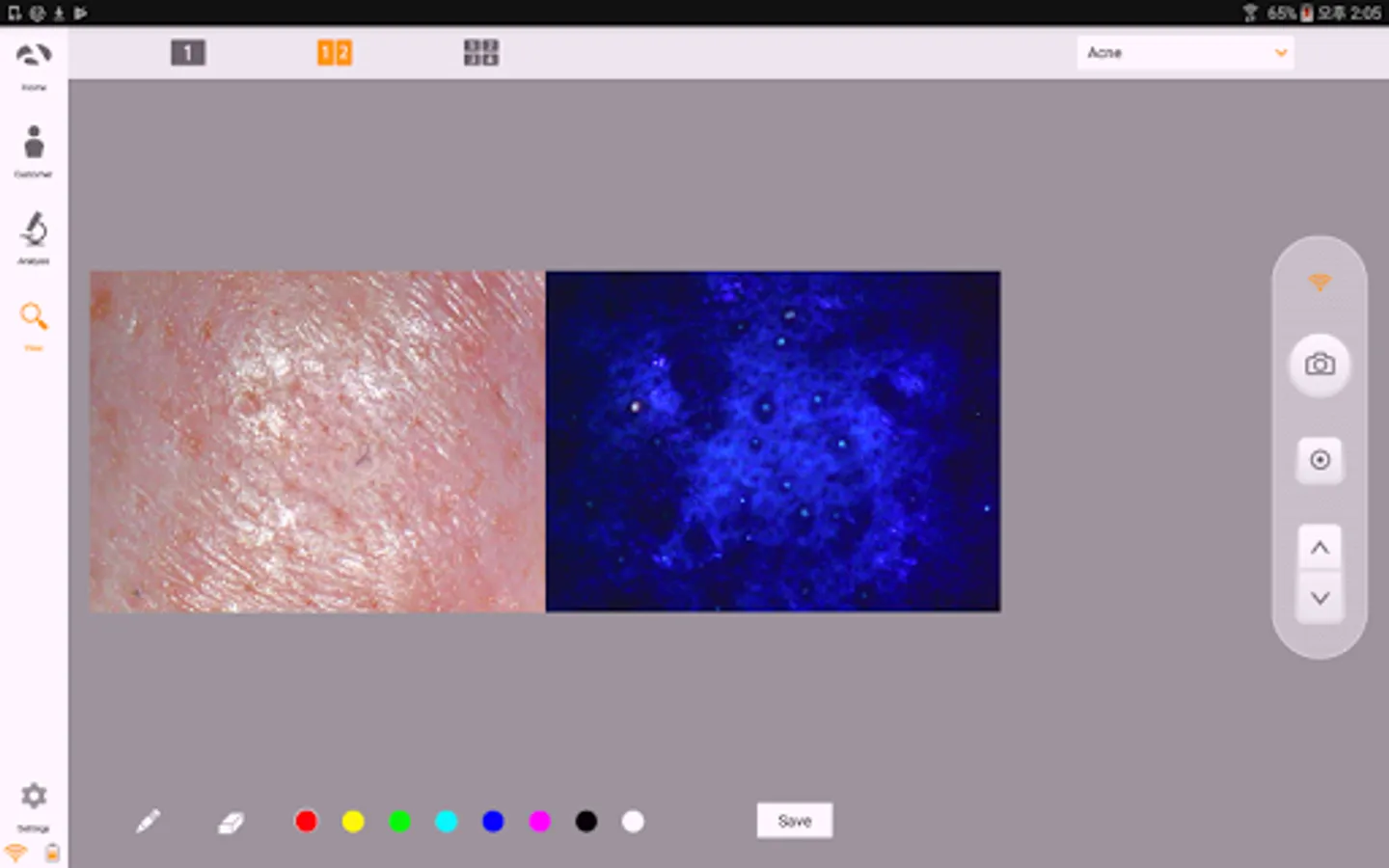Viewport: 1389px width, 868px height.
Task: Pick the magenta color swatch
Action: [x=539, y=821]
